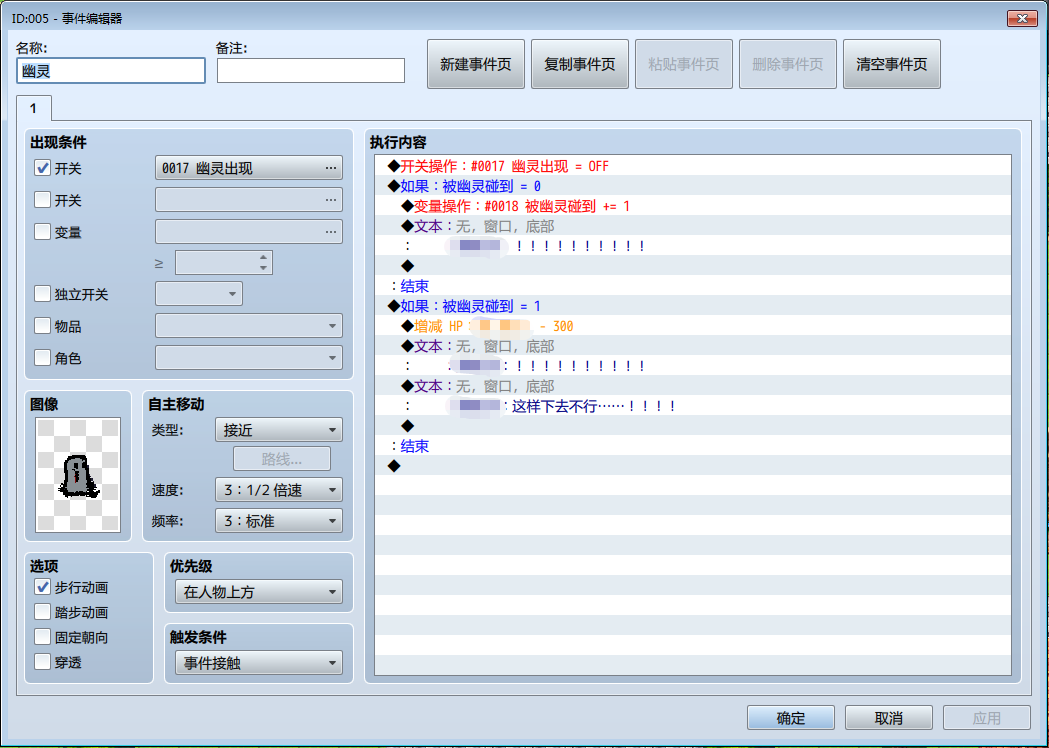The image size is (1049, 748).
Task: Focus the 备注 input field
Action: [311, 70]
